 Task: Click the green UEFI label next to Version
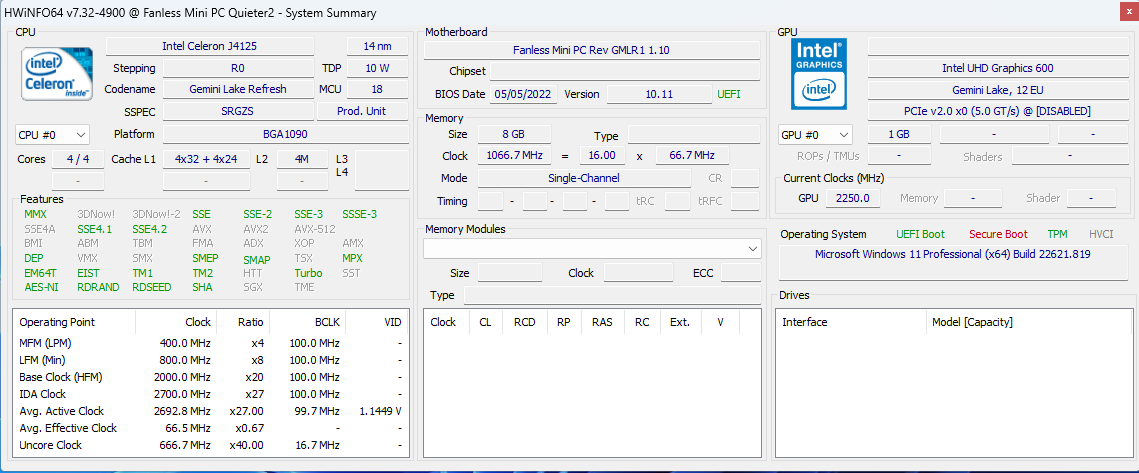[x=730, y=94]
